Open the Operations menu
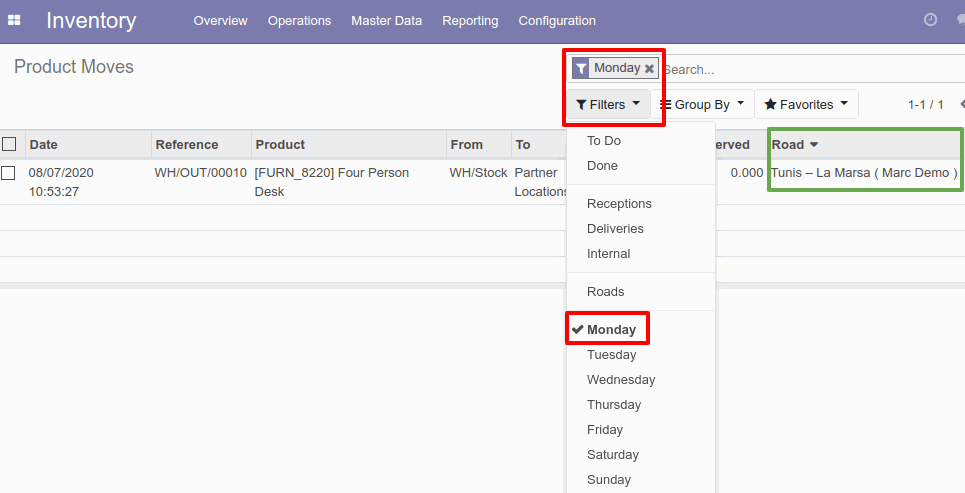This screenshot has width=965, height=493. (299, 20)
